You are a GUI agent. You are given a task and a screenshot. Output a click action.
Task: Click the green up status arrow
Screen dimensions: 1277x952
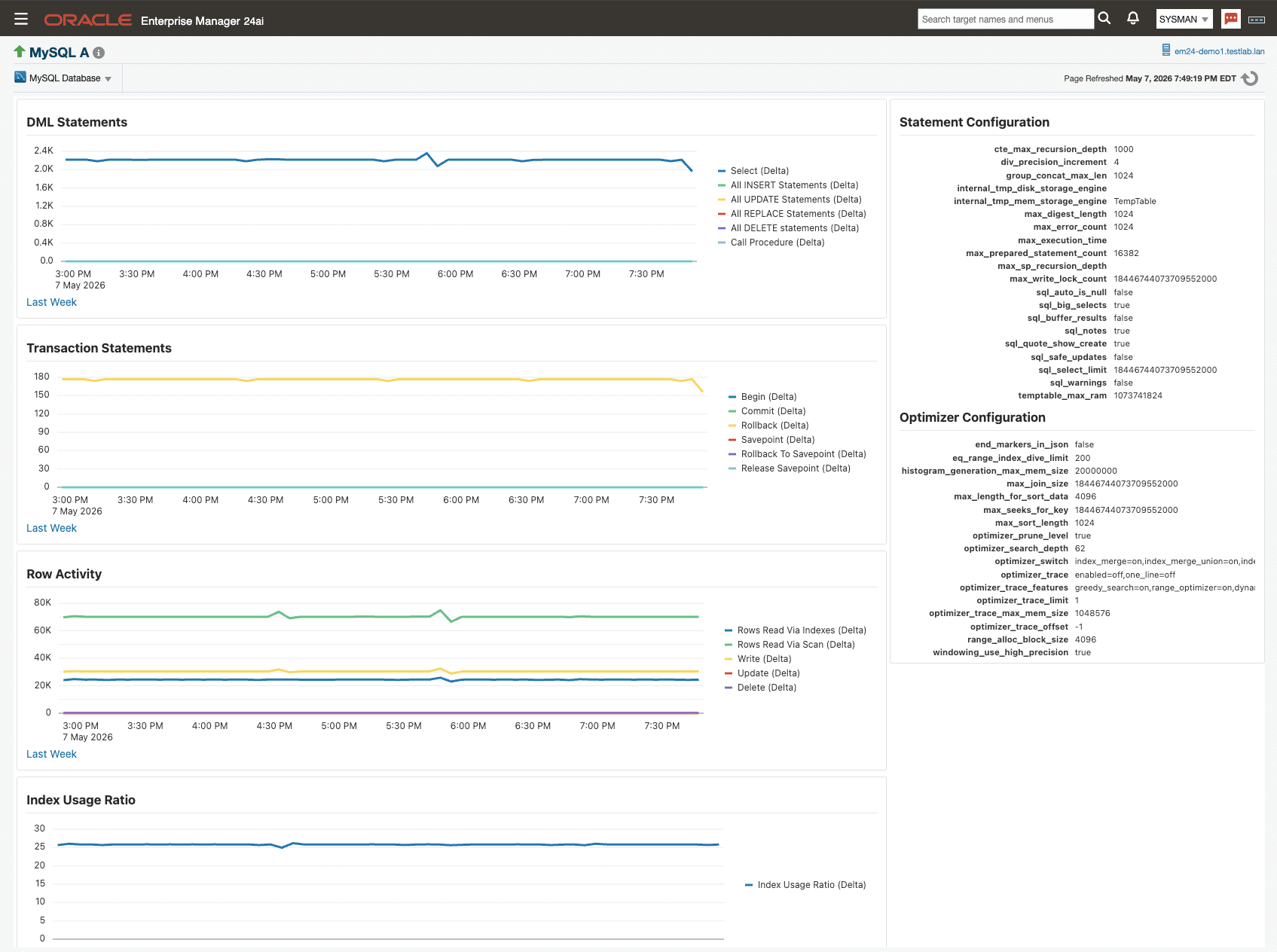20,51
